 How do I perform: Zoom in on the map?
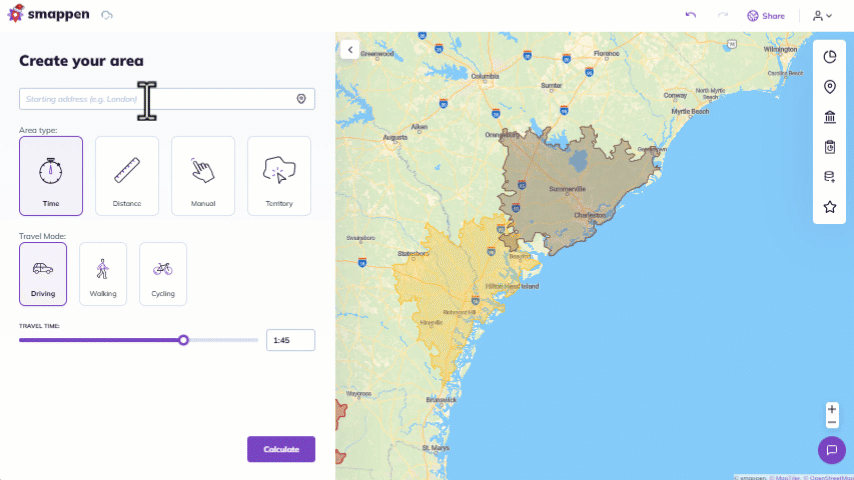click(832, 409)
